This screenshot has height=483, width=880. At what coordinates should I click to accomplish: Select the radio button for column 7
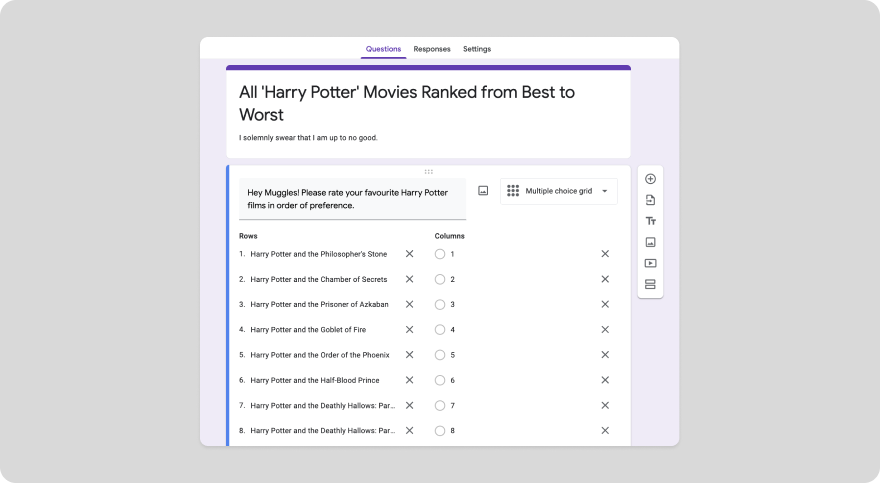440,406
